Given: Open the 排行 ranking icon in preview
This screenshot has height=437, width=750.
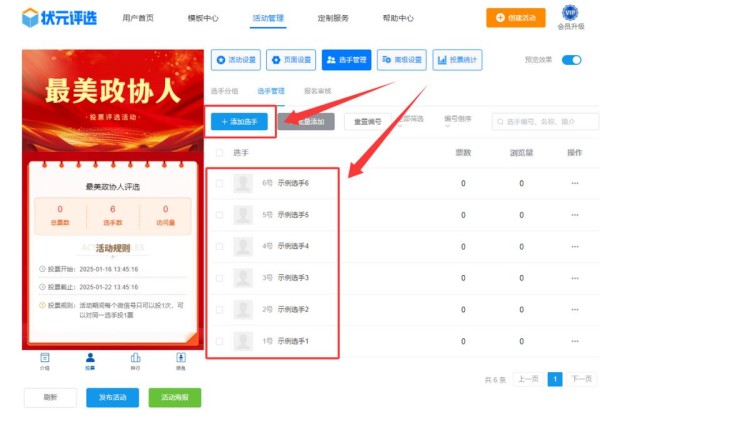Looking at the screenshot, I should click(135, 358).
